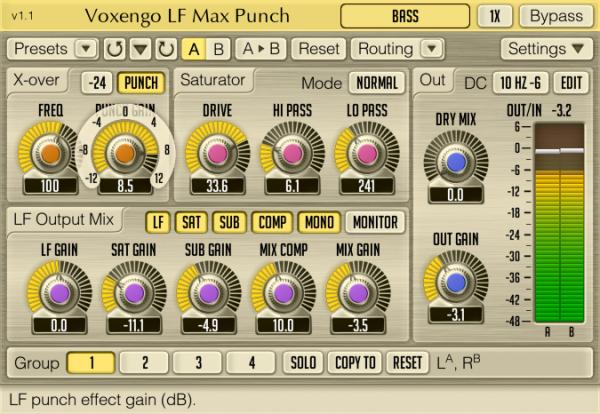Click the FREQ value field 100

point(51,186)
